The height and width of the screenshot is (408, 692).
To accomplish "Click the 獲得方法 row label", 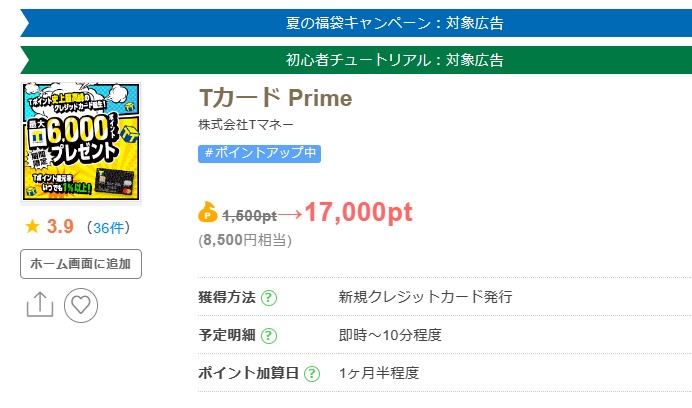I will pyautogui.click(x=227, y=297).
